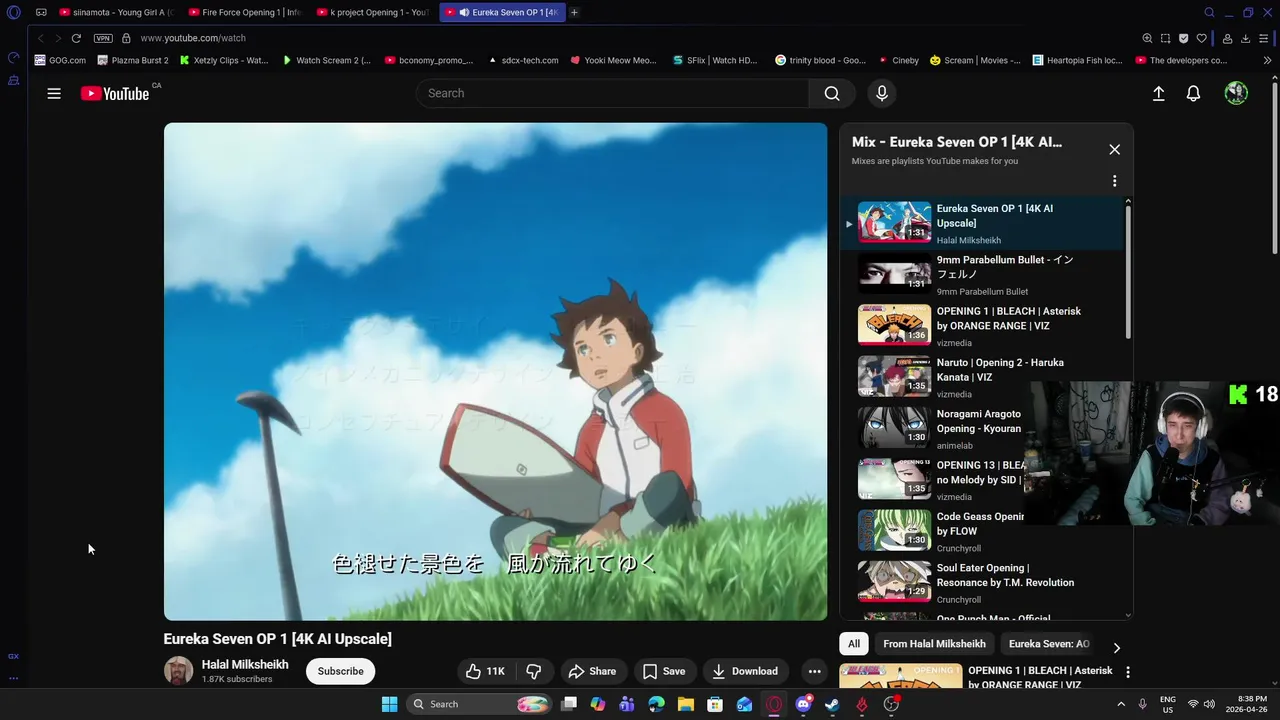Open the YouTube upload/create icon
This screenshot has height=720, width=1280.
[x=1158, y=93]
